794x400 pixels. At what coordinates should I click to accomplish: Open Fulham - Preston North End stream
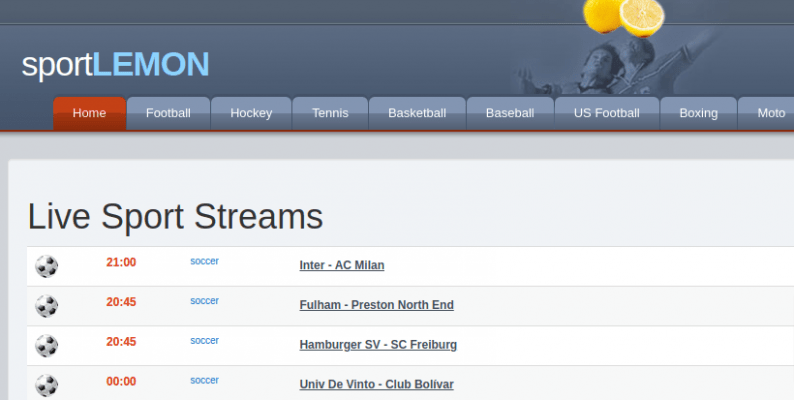[376, 305]
